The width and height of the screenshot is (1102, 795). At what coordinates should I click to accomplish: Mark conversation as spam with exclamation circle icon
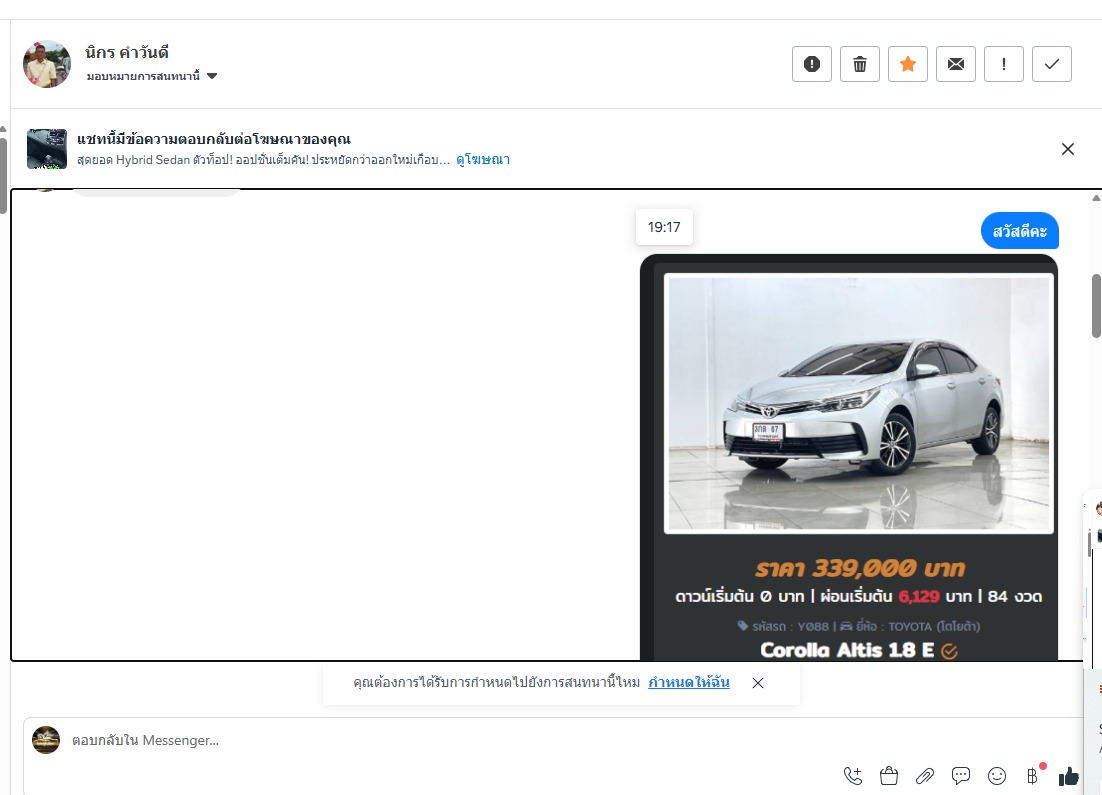(812, 64)
